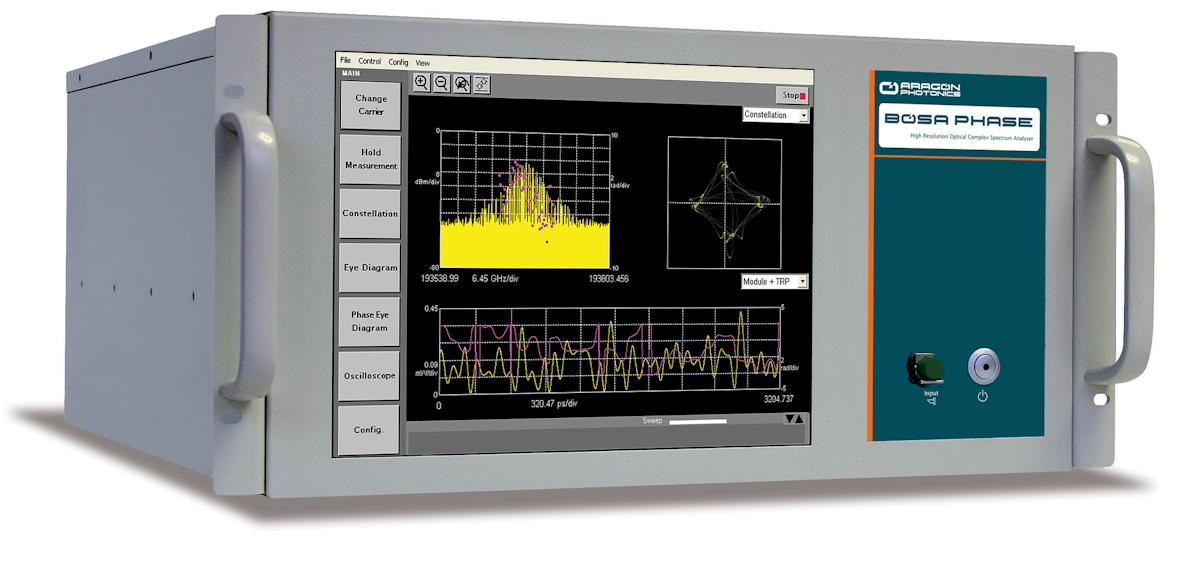The image size is (1200, 582).
Task: Switch to the Oscilloscope view button
Action: point(370,376)
